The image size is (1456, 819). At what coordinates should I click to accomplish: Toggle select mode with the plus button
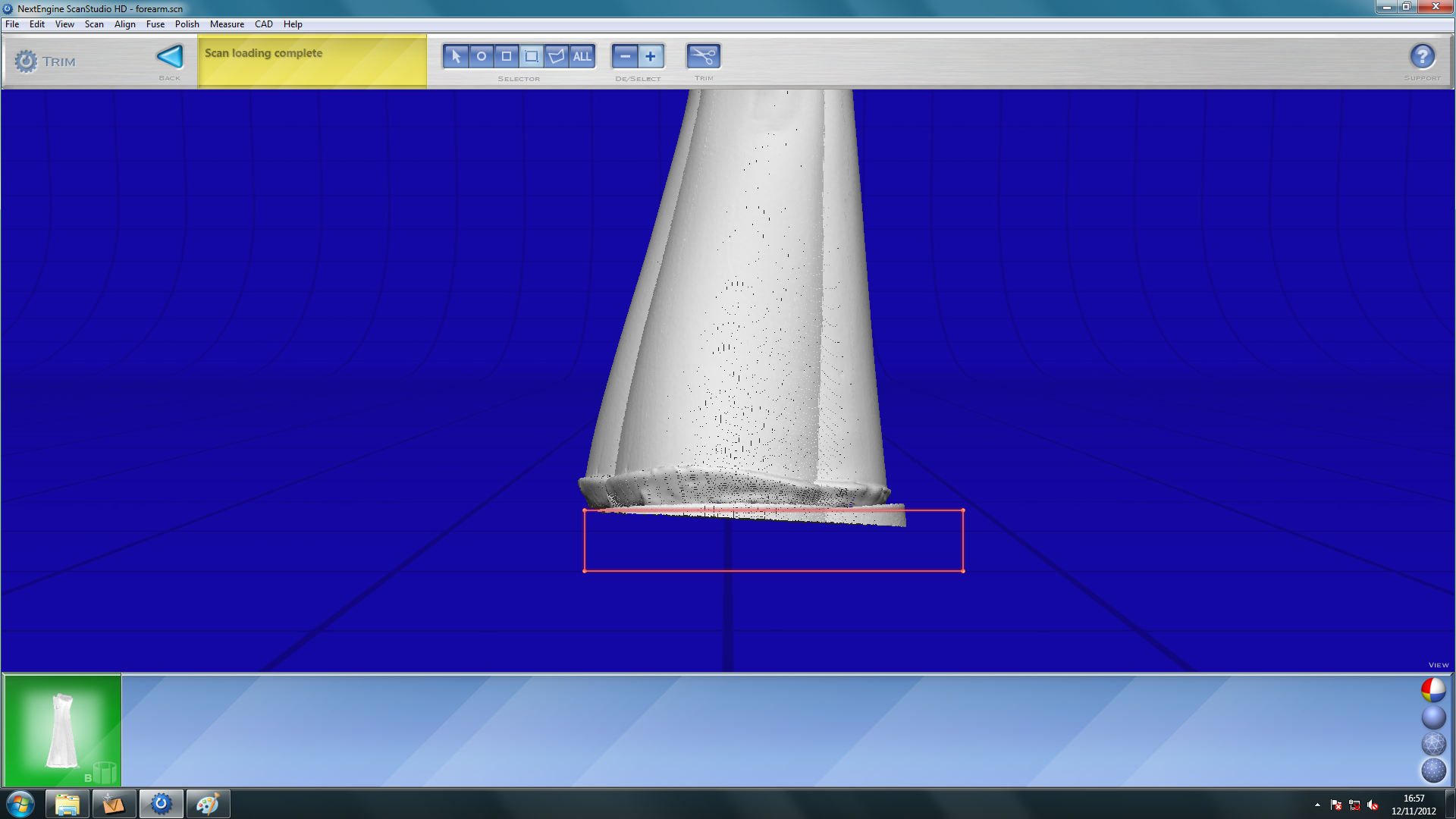(651, 55)
